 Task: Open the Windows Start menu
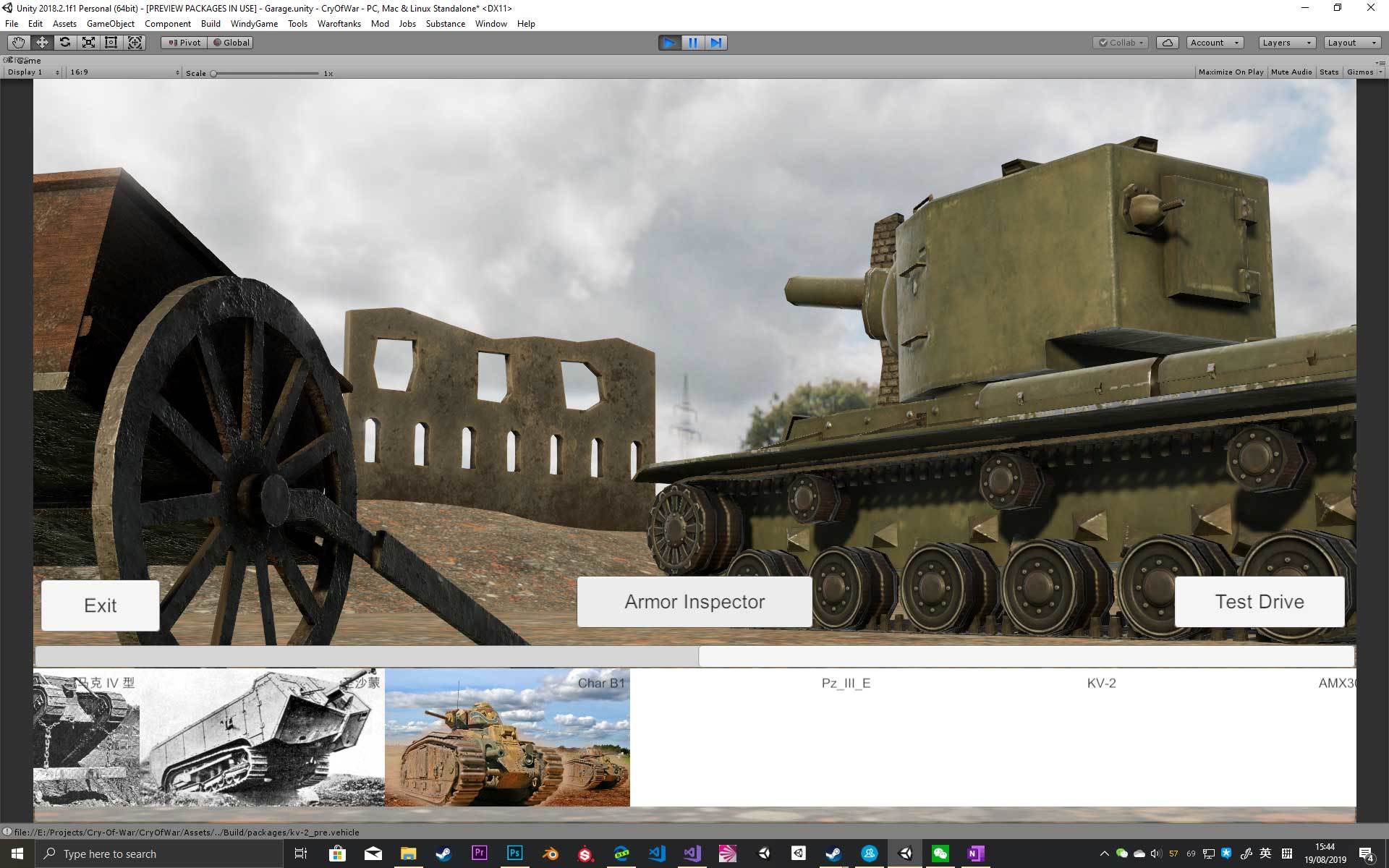pyautogui.click(x=17, y=854)
